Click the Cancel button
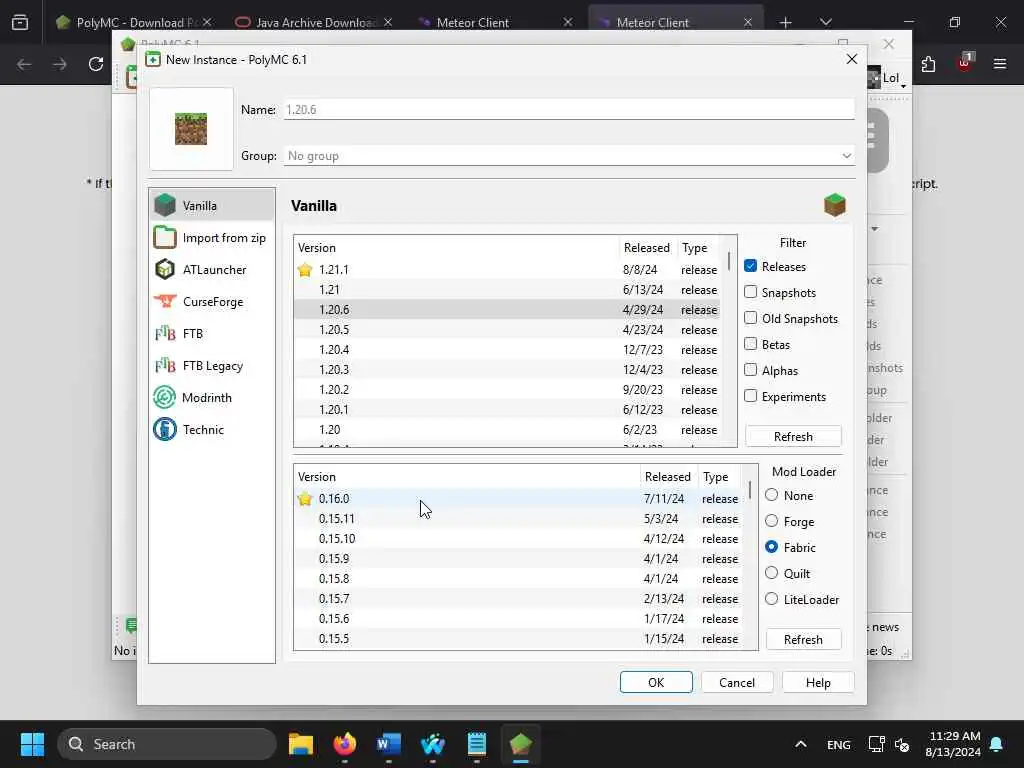Image resolution: width=1024 pixels, height=768 pixels. point(737,682)
